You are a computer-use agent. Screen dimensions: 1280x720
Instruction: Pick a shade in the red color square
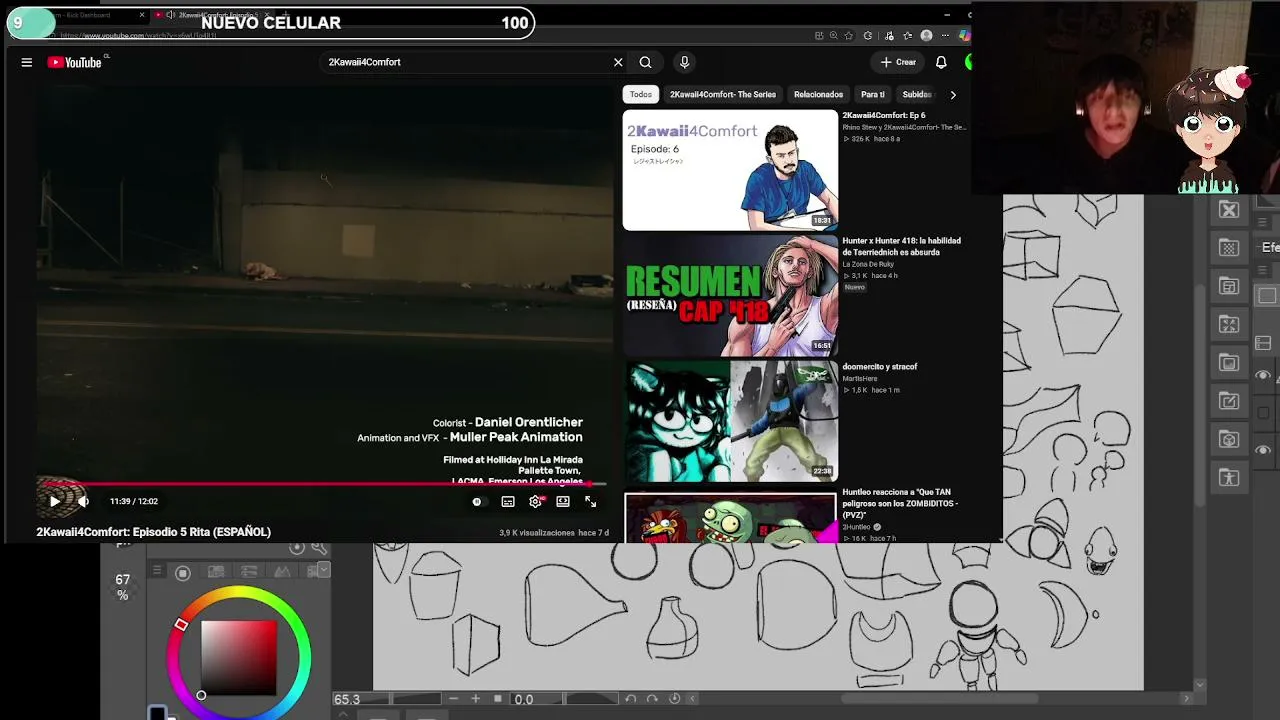coord(238,657)
